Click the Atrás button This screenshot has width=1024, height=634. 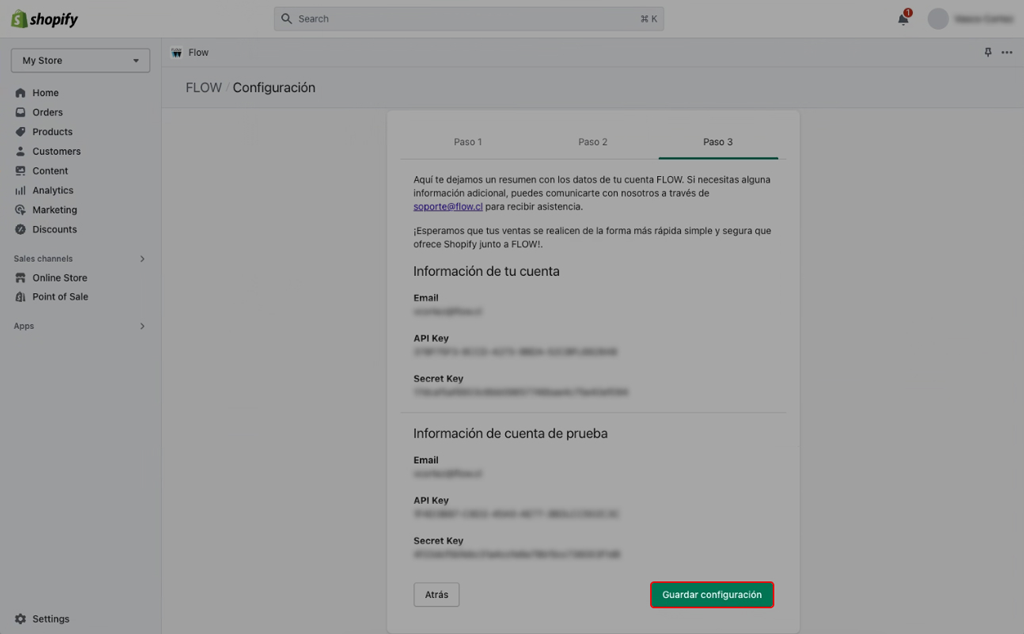coord(436,595)
